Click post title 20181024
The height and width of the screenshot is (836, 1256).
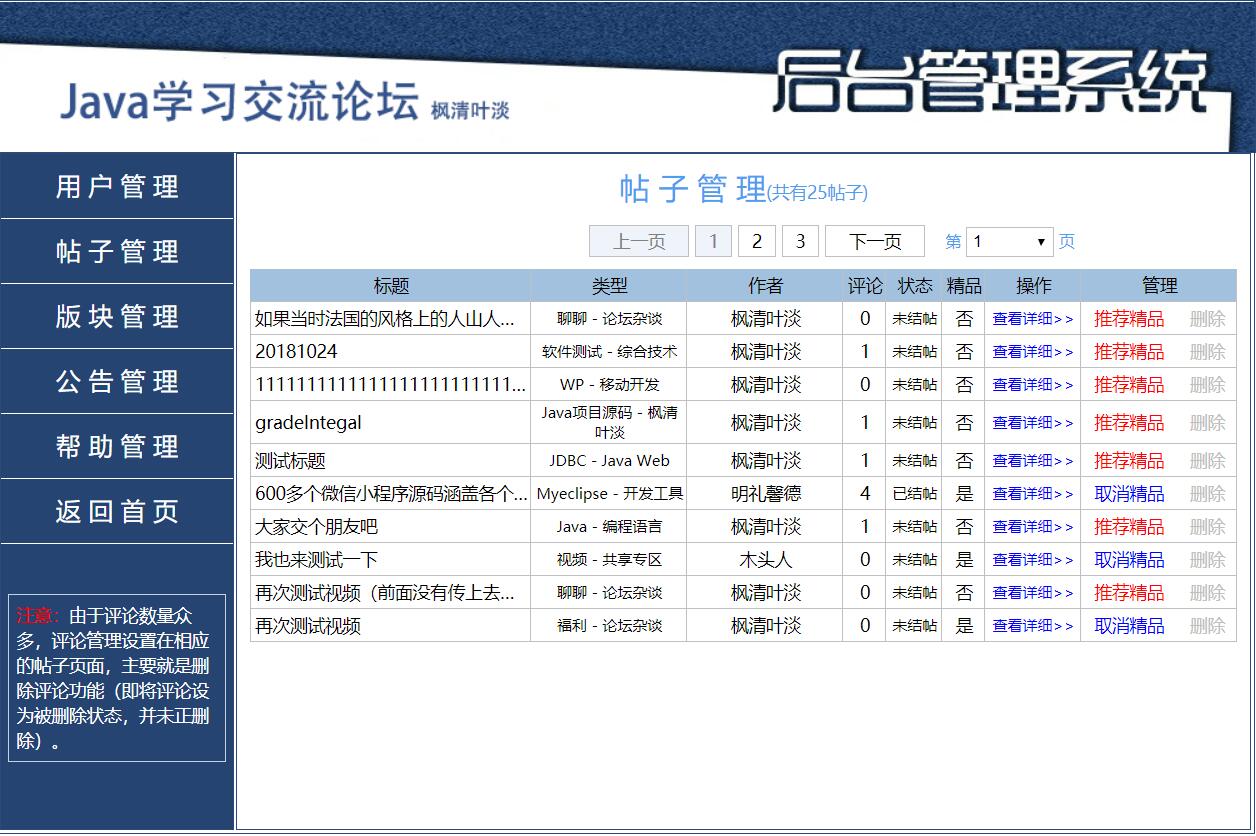pyautogui.click(x=296, y=352)
